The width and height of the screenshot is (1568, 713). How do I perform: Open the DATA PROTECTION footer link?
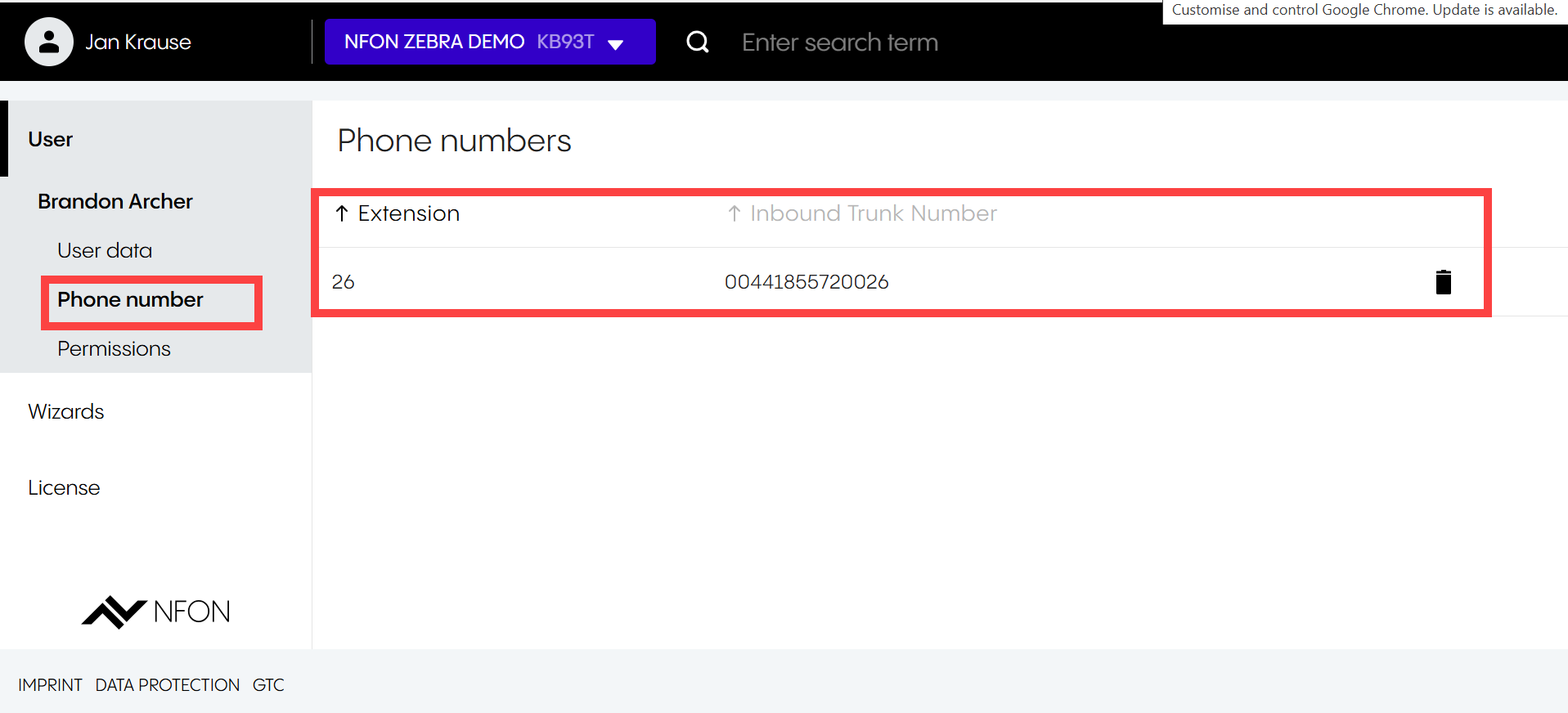168,685
